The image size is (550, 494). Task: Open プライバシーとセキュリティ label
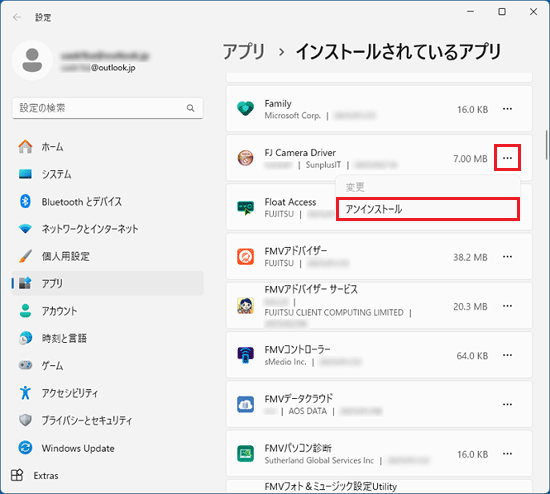87,420
